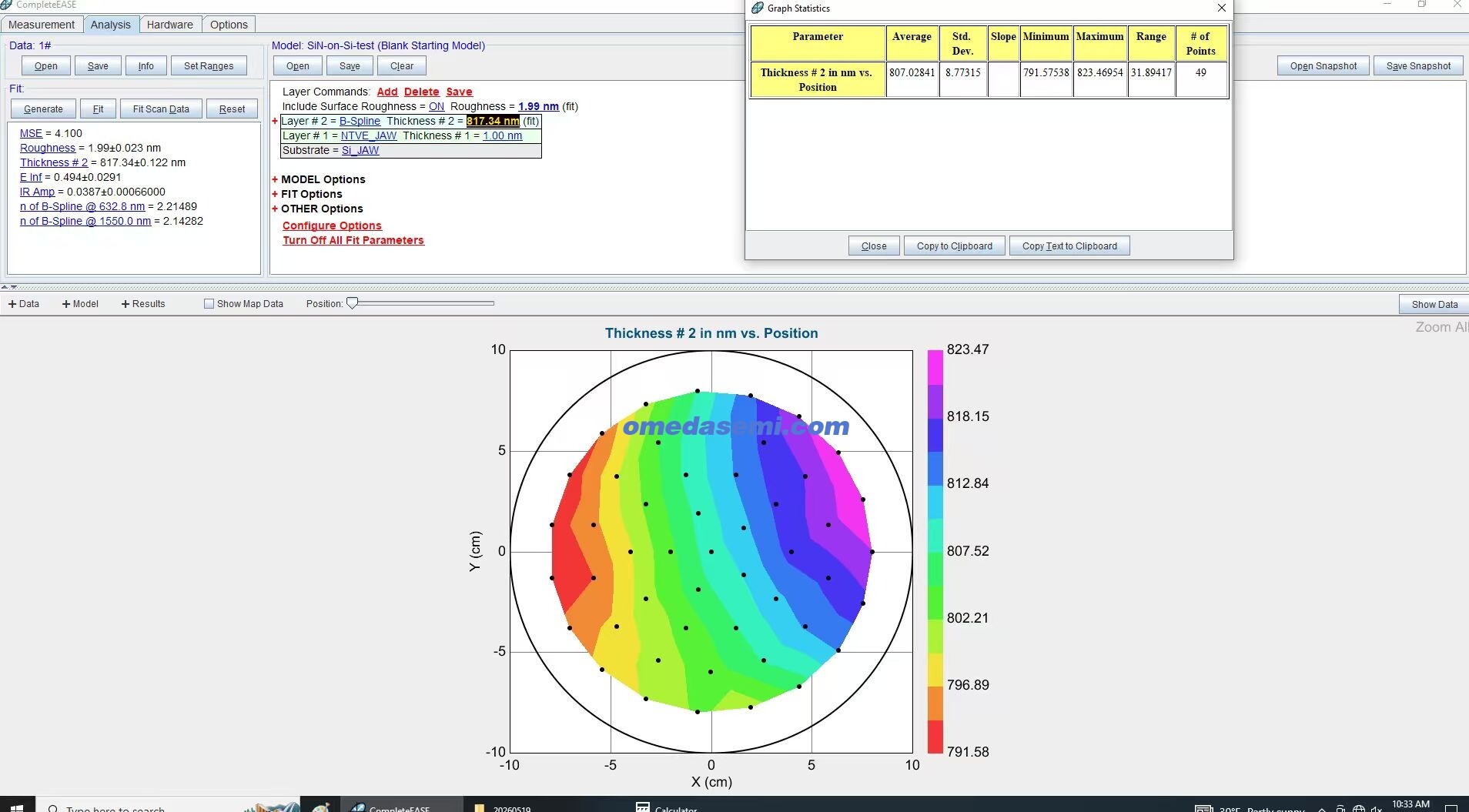Click the Fit Scan Data button
The image size is (1469, 812).
(x=161, y=109)
